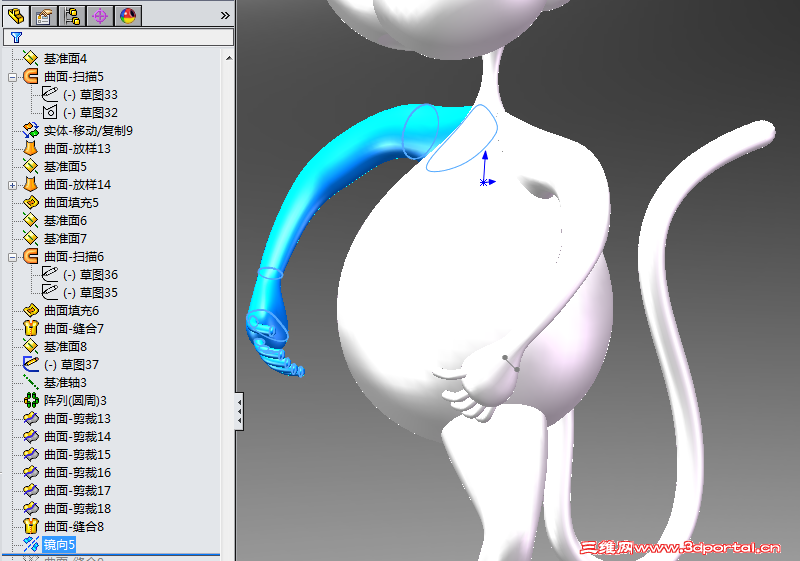Viewport: 800px width, 561px height.
Task: Click the 实体-移动/复制9 feature icon
Action: [31, 131]
